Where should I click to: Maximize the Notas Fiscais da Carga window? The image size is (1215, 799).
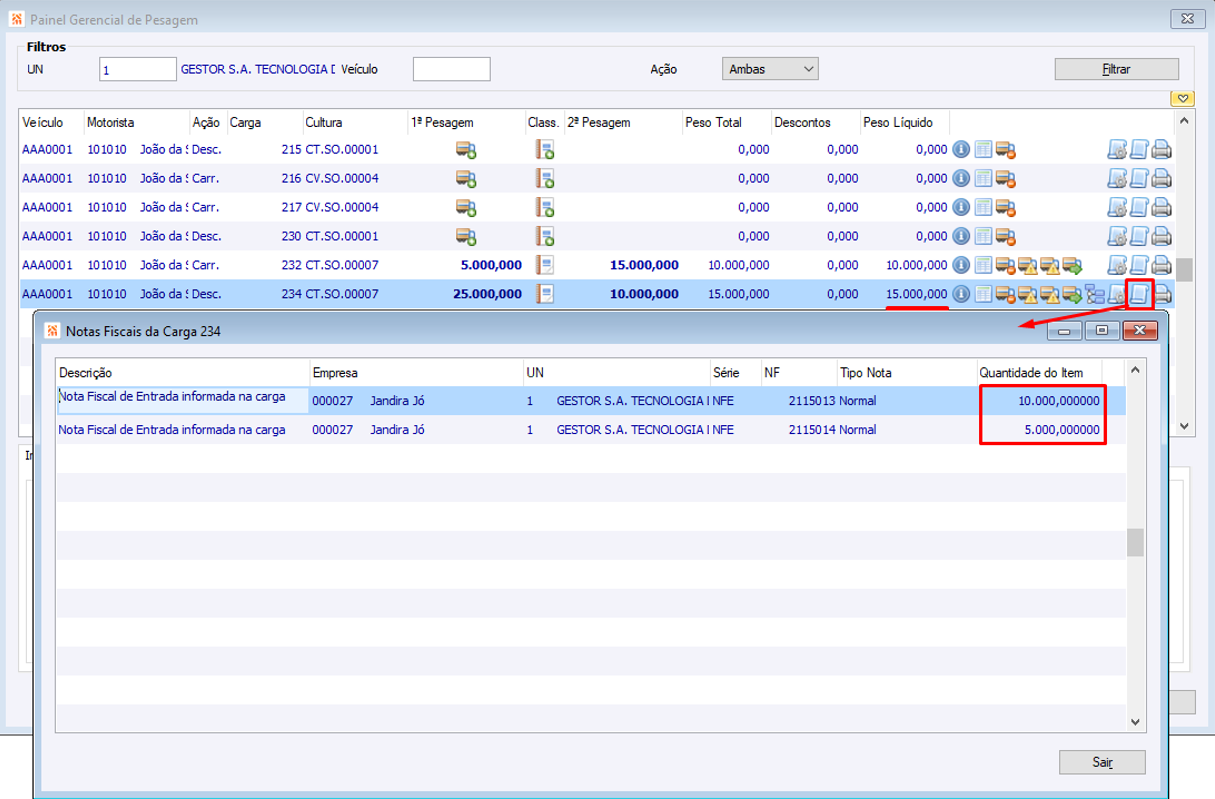pyautogui.click(x=1102, y=330)
